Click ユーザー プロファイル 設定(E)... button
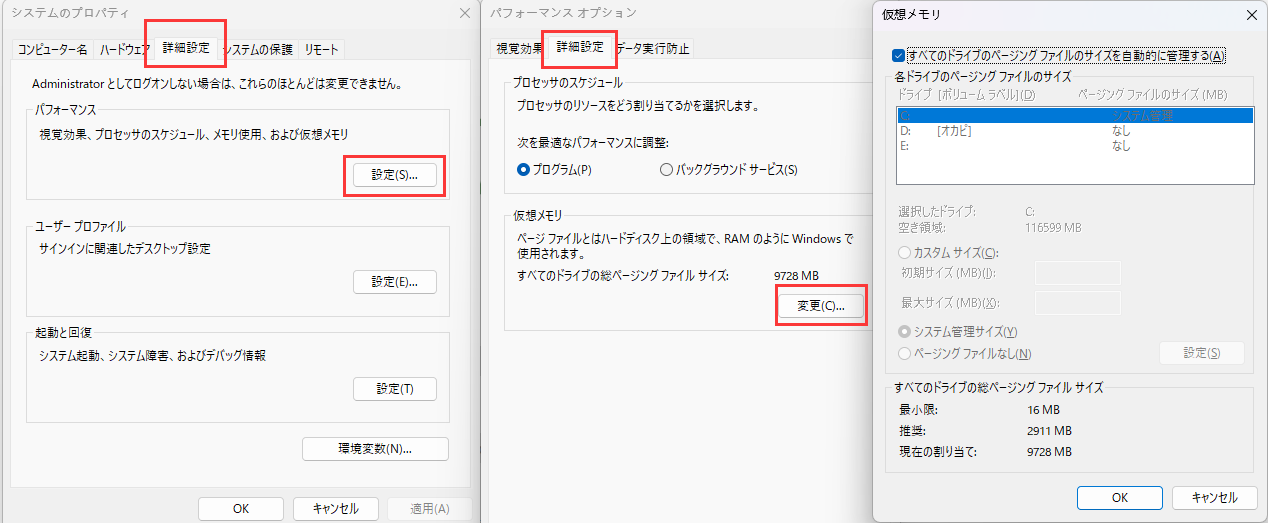The height and width of the screenshot is (523, 1268). click(395, 282)
